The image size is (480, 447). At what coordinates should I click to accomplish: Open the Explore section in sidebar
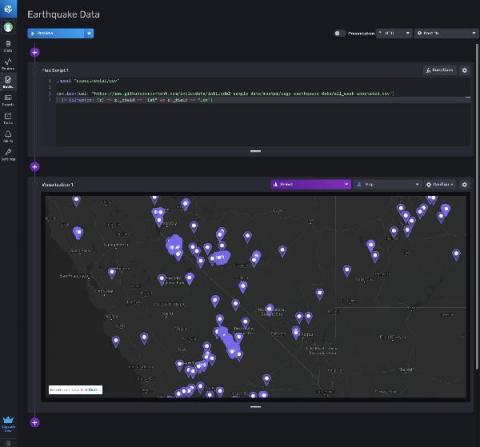coord(8,64)
